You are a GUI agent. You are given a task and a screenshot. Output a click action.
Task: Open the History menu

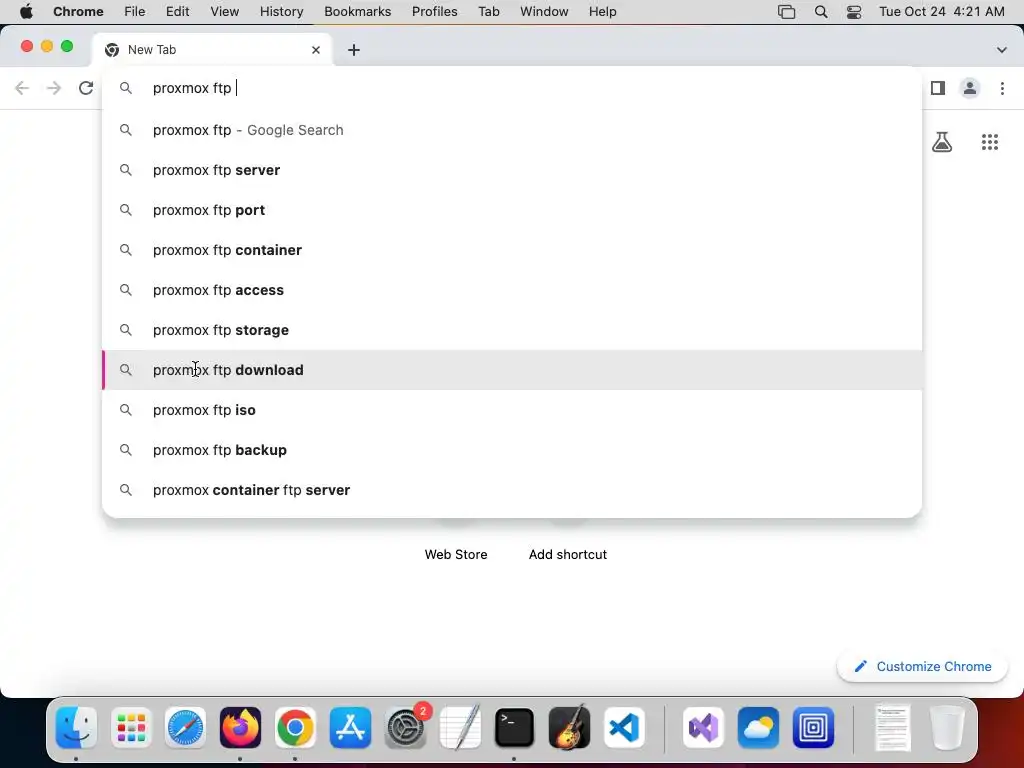pos(281,12)
